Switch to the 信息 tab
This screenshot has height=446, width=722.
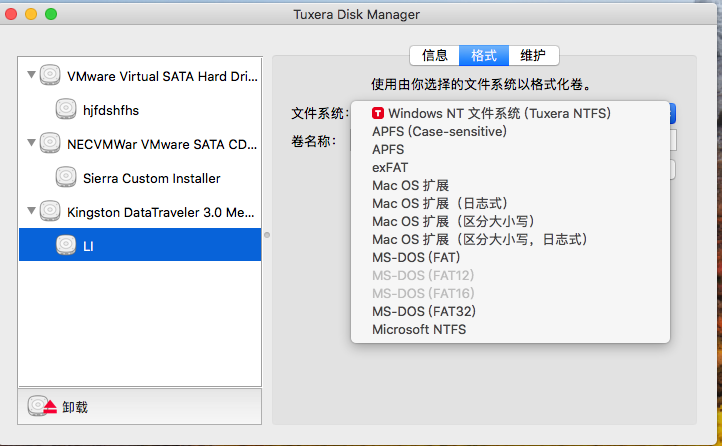click(434, 56)
